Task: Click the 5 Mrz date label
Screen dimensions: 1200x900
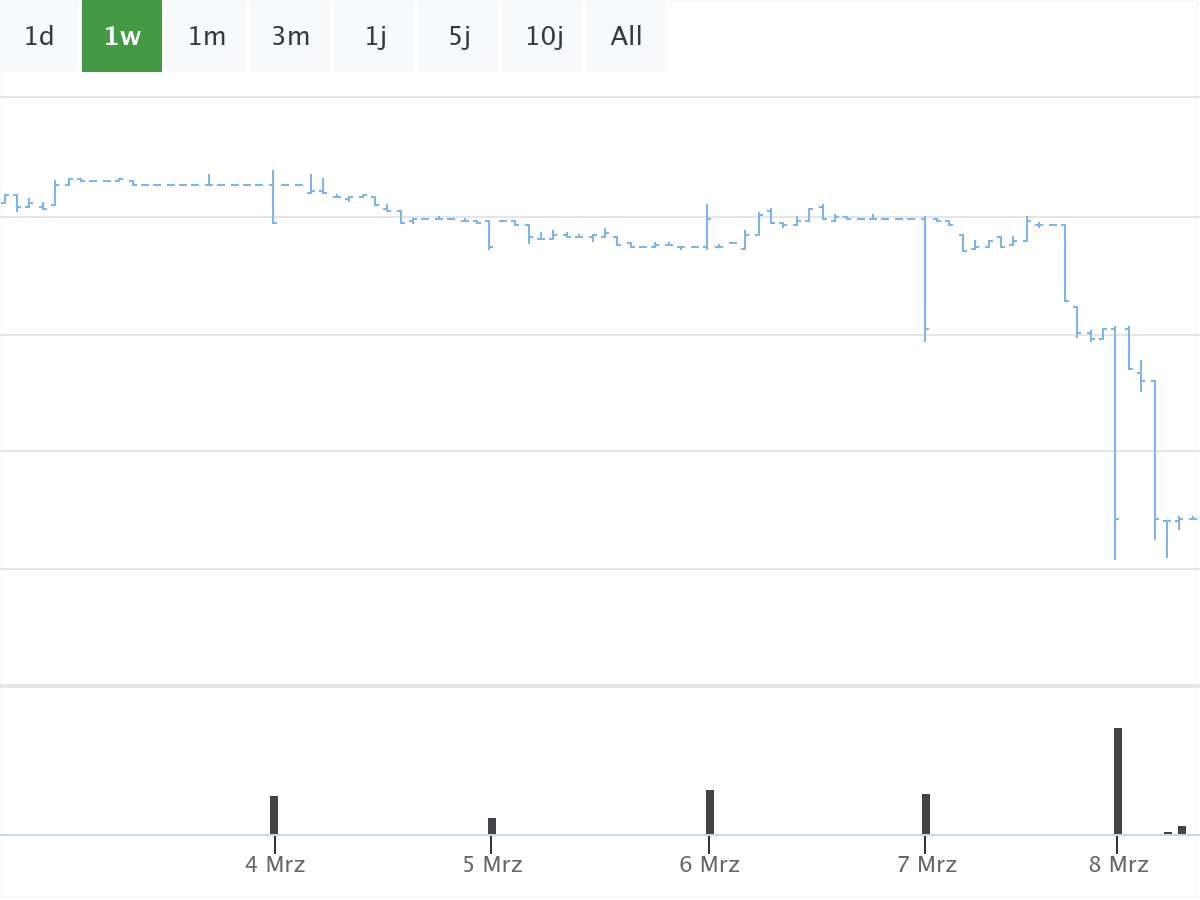Action: (493, 864)
